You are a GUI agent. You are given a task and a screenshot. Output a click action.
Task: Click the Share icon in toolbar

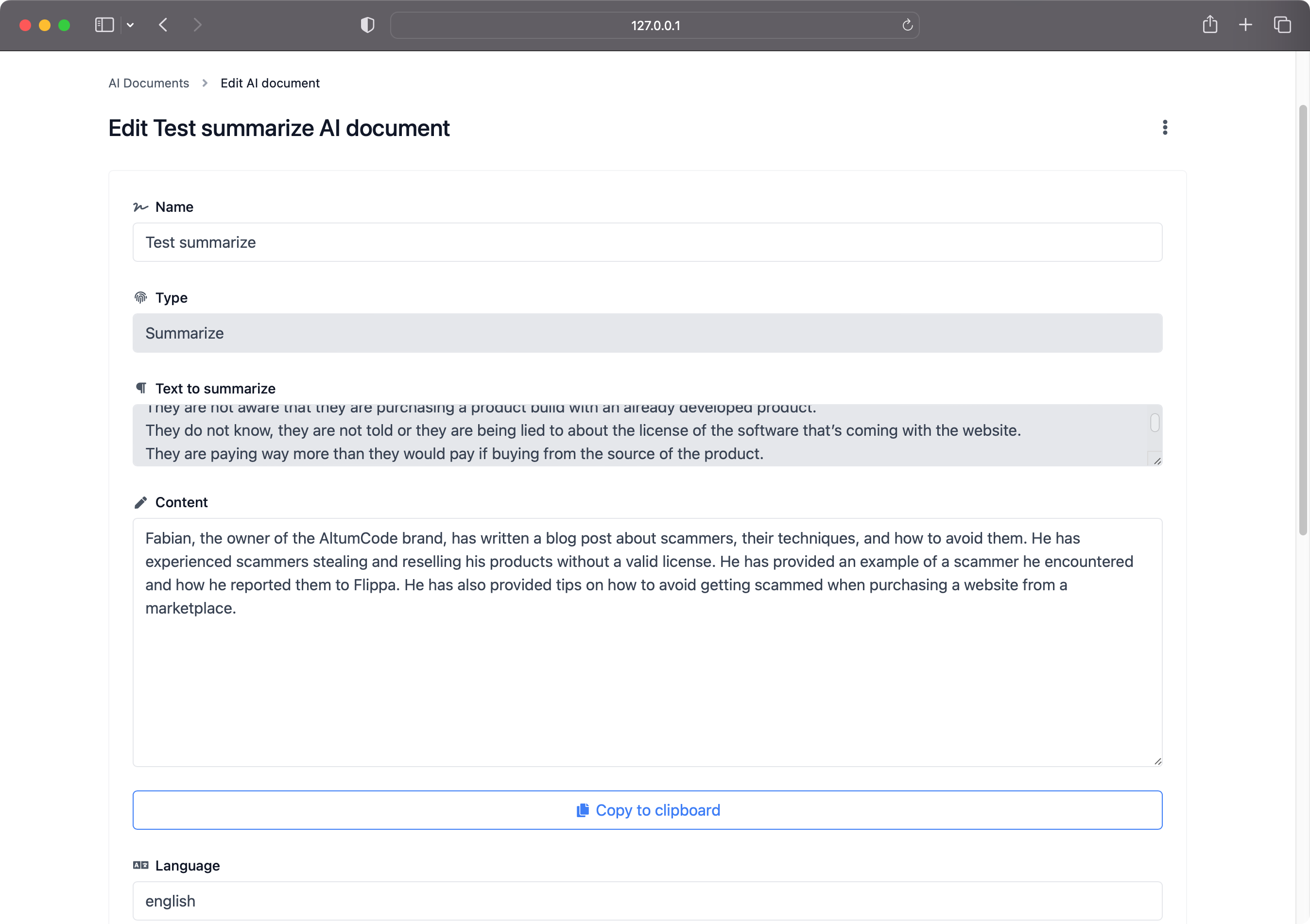click(x=1209, y=25)
